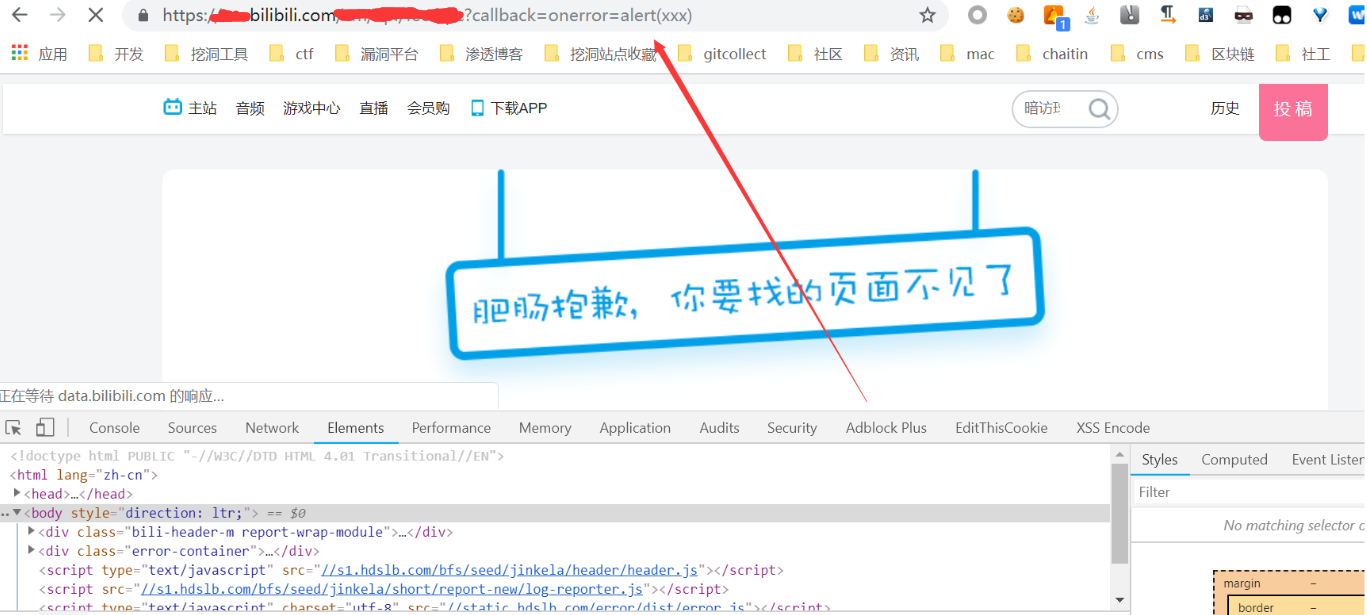Open the 社工 bookmark folder
The image size is (1367, 615).
tap(1303, 54)
